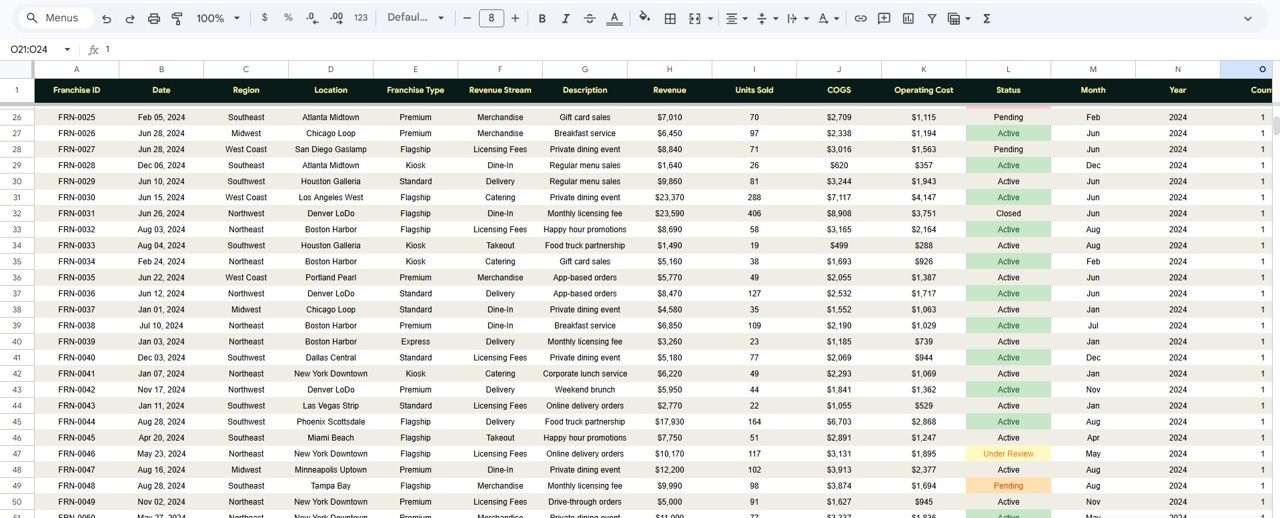Viewport: 1280px width, 518px height.
Task: Select the Express franchise type cell
Action: click(415, 341)
